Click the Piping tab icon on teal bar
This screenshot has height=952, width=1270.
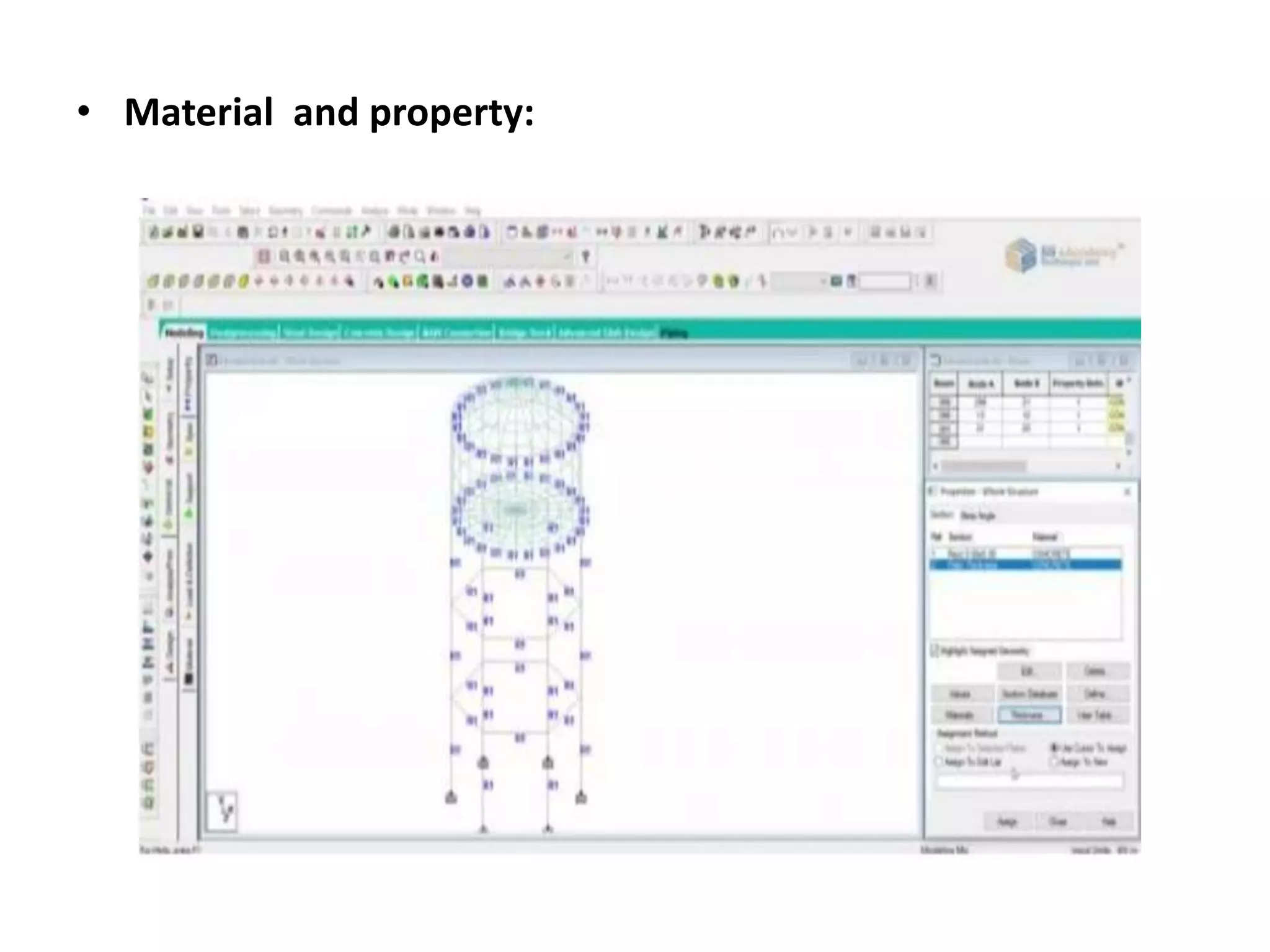[x=674, y=333]
